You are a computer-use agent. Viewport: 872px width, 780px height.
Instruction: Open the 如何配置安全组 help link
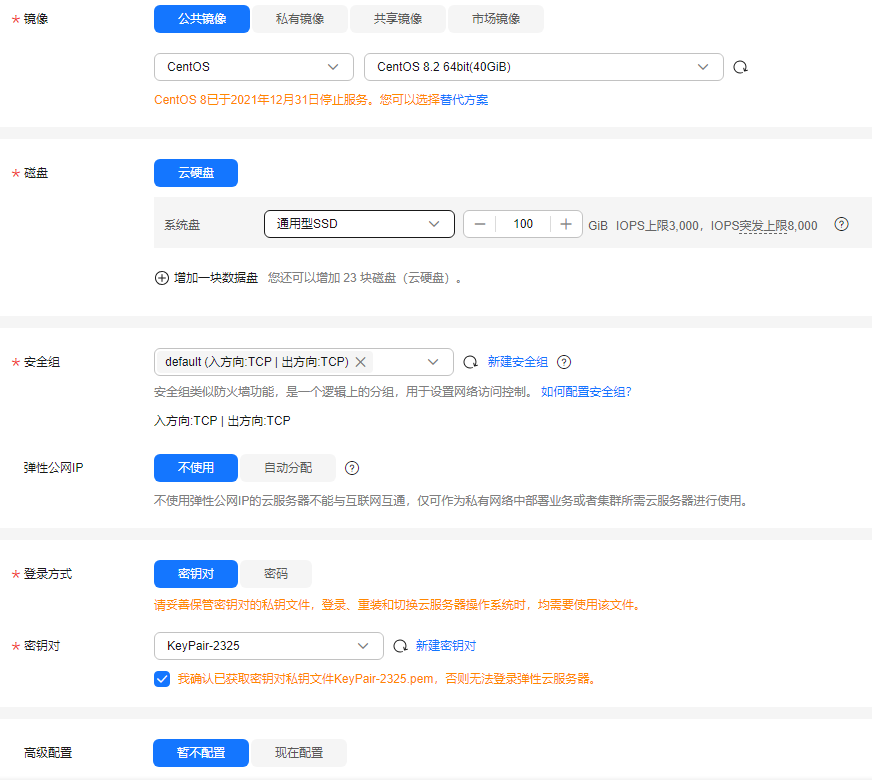[x=586, y=392]
